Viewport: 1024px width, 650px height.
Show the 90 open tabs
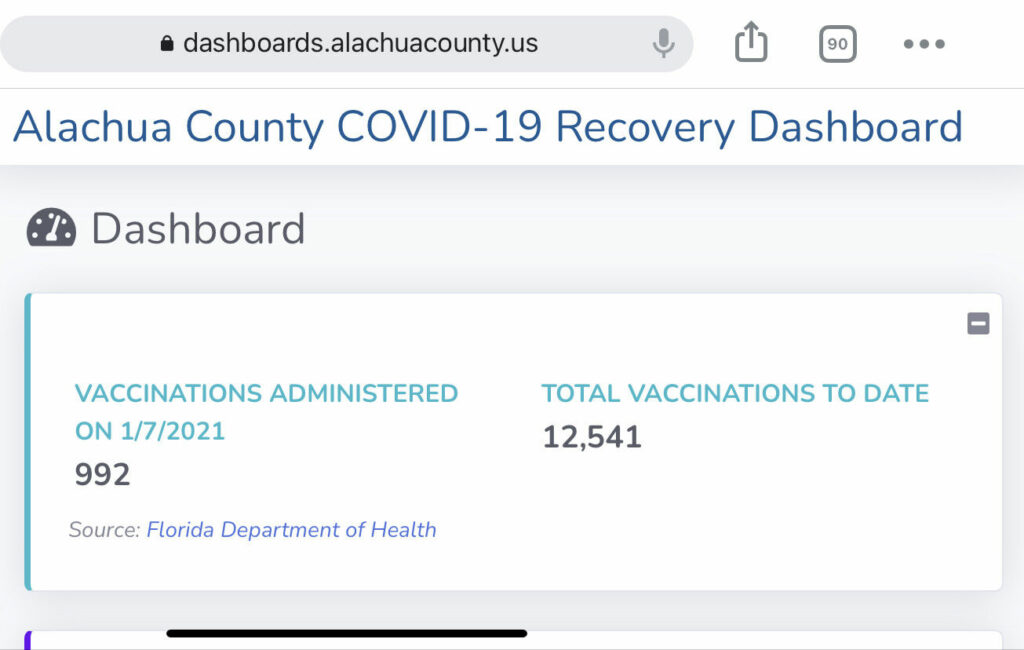click(x=837, y=44)
